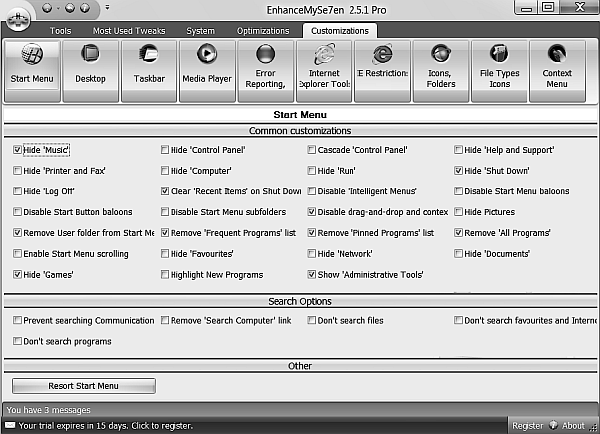This screenshot has height=434, width=600.
Task: Check Hide 'Computer' checkbox
Action: 165,171
